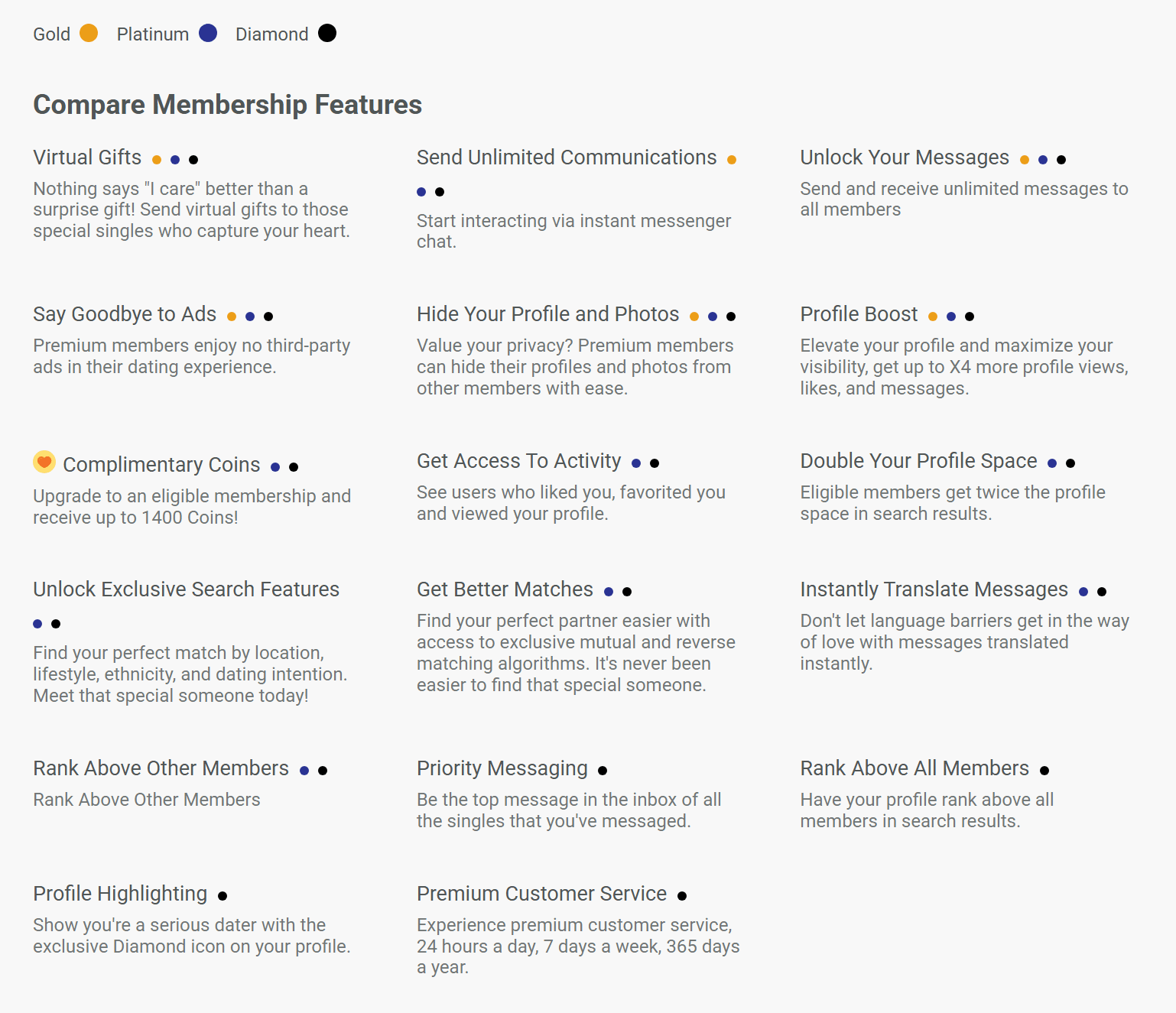Click the "Gold" legend label
Screen dimensions: 1176x1013
click(51, 34)
